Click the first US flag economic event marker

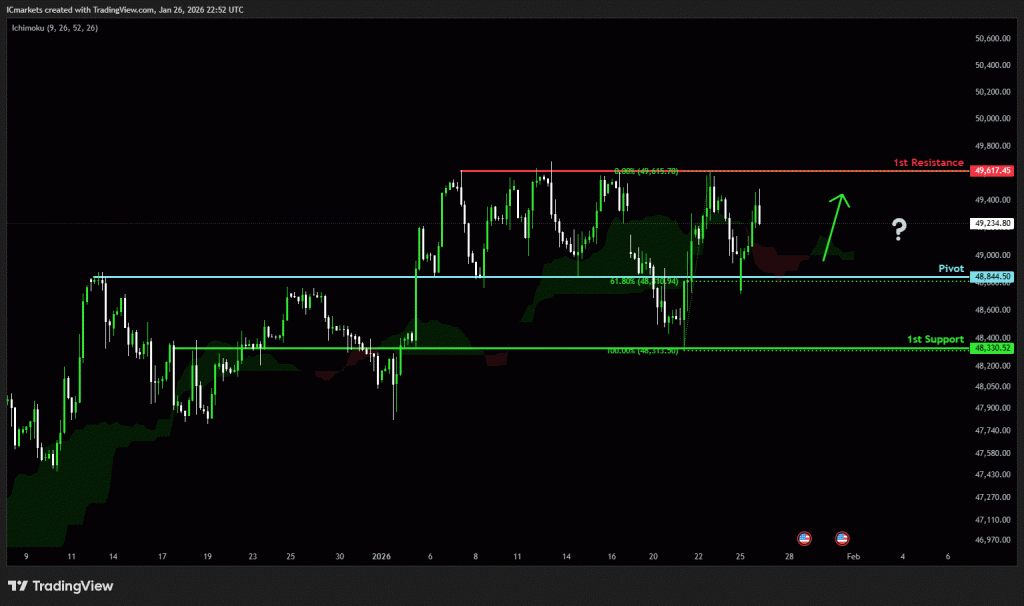point(805,538)
